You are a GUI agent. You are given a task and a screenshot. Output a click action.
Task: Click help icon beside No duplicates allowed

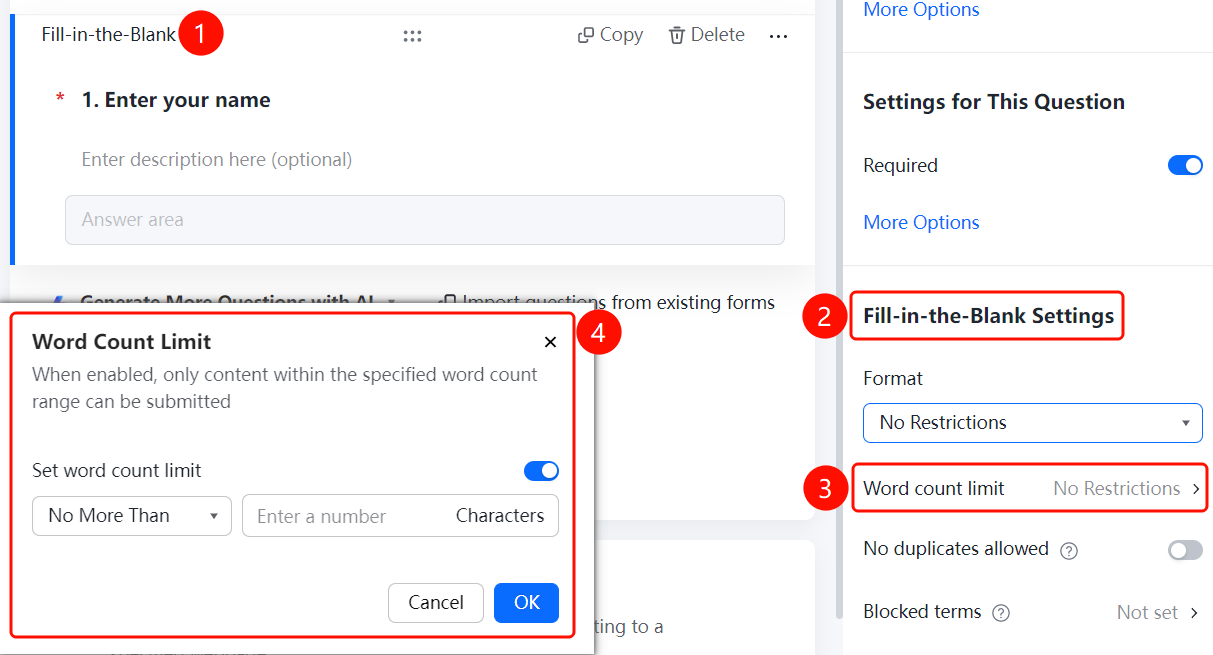coord(1069,550)
